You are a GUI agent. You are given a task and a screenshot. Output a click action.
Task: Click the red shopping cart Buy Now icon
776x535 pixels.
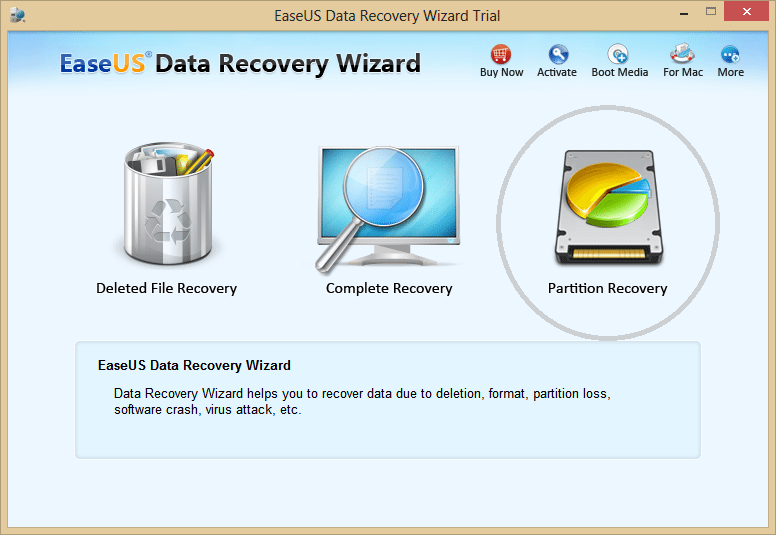pos(501,54)
